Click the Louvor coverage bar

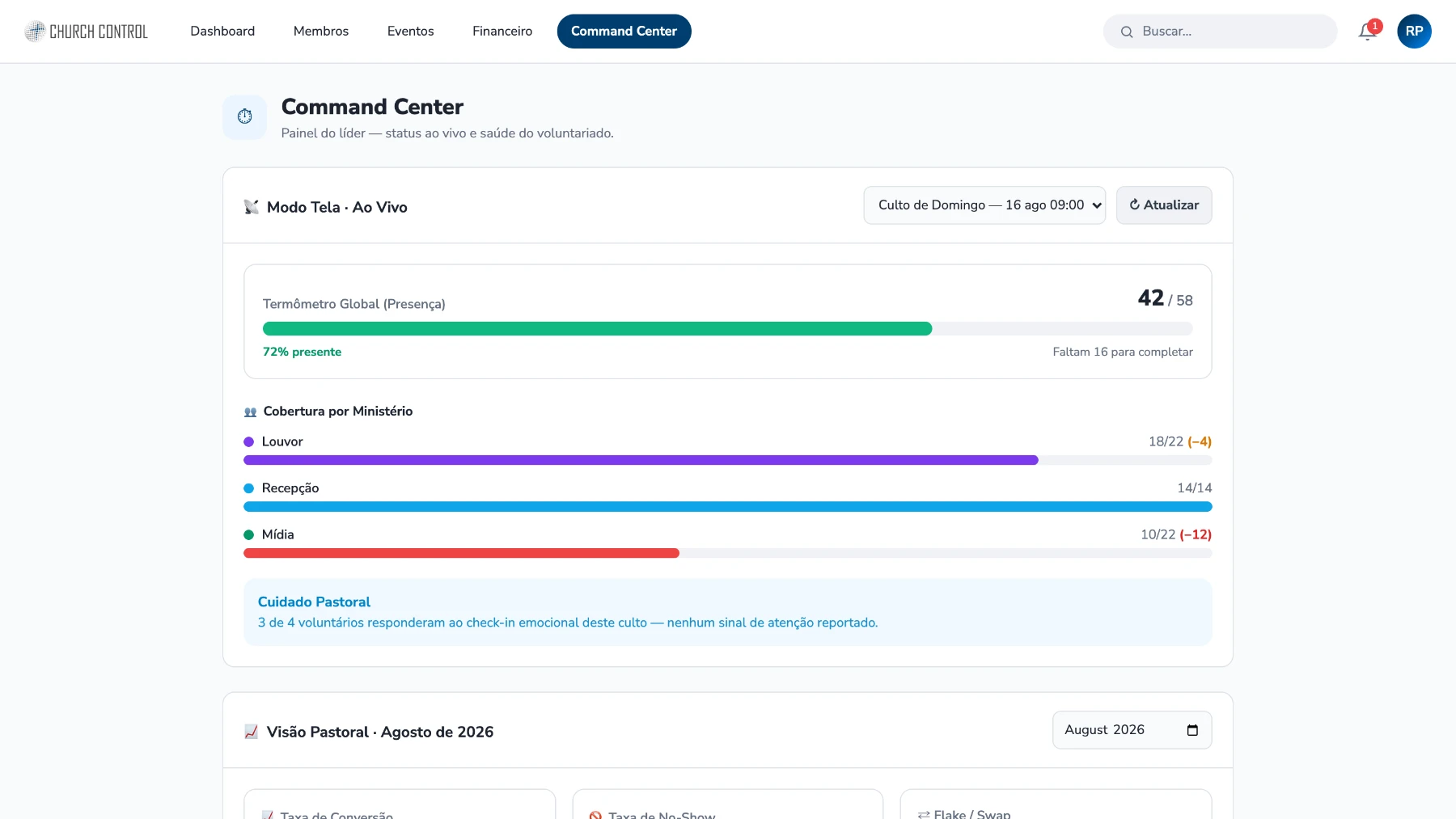(x=727, y=460)
